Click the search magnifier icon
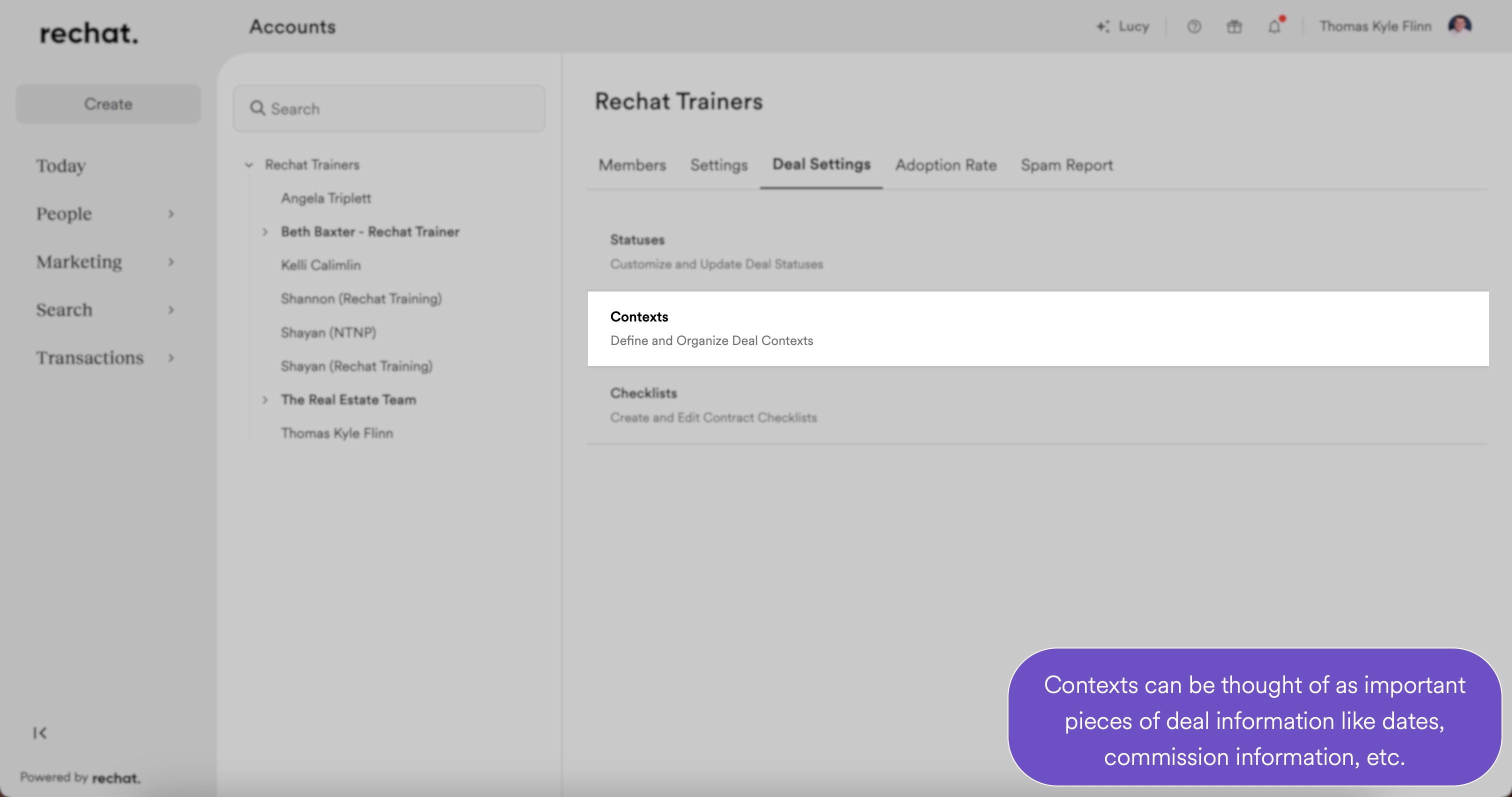The image size is (1512, 797). 257,108
